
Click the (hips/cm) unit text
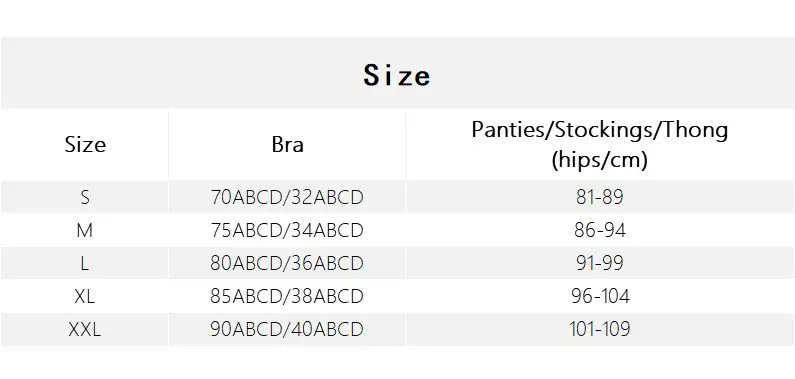pyautogui.click(x=600, y=160)
